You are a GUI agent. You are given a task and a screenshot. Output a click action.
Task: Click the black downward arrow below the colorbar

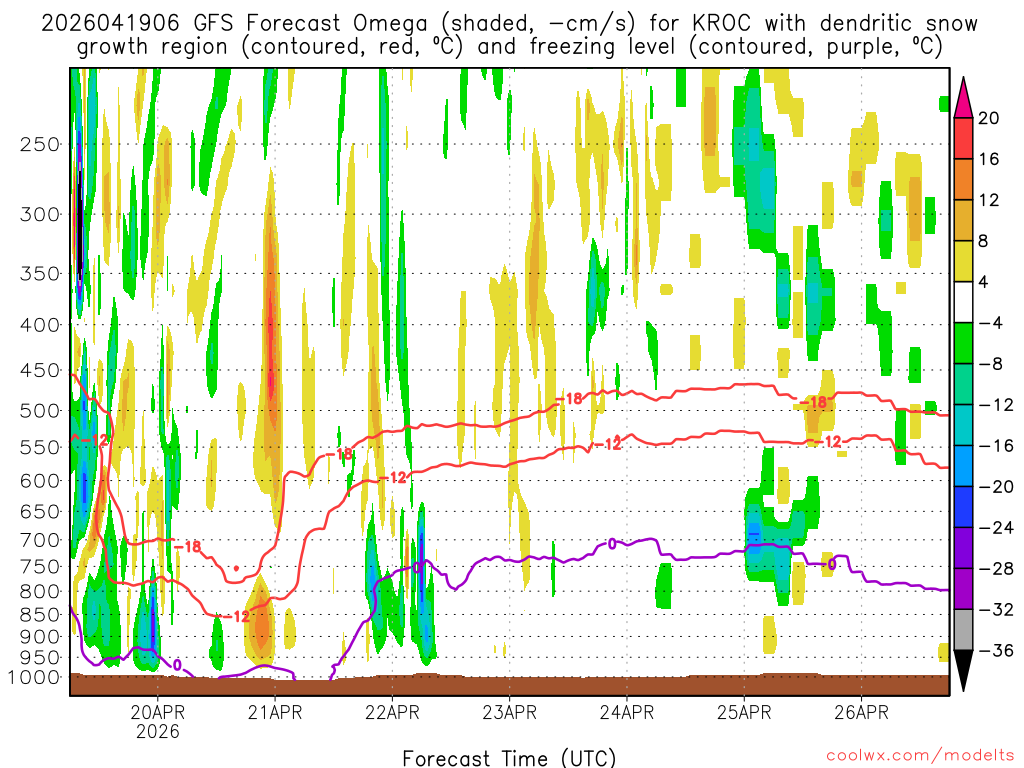click(963, 670)
